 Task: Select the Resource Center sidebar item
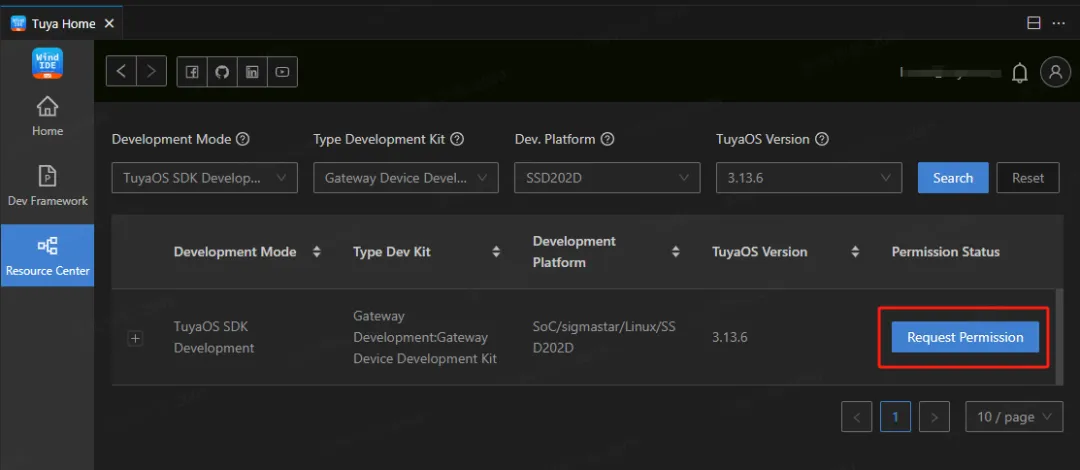click(x=48, y=255)
